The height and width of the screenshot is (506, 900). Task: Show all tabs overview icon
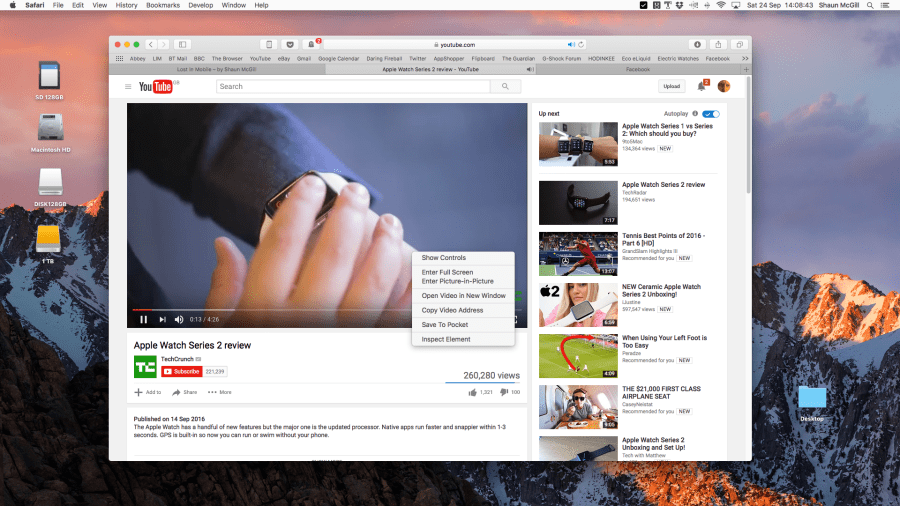tap(739, 45)
